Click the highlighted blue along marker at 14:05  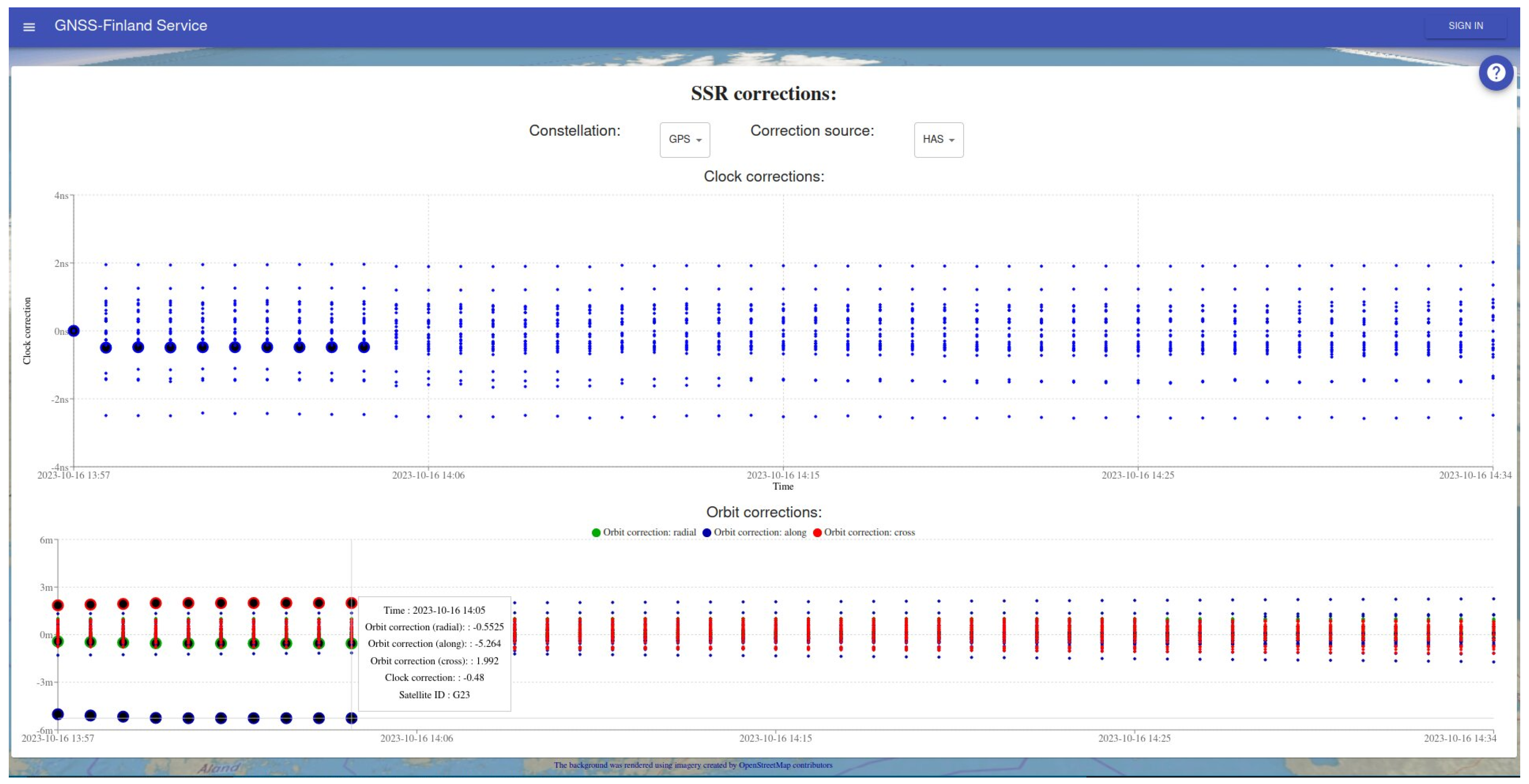pos(351,718)
